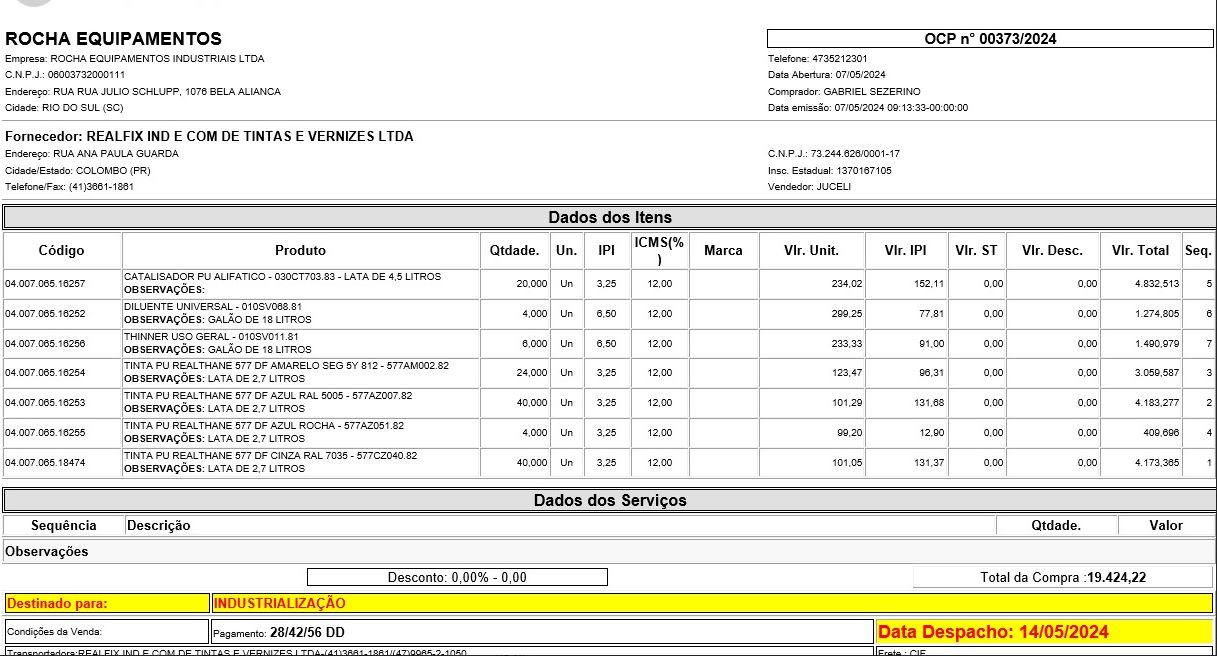Click the Vlr. Unit. column header
The width and height of the screenshot is (1217, 656).
[811, 251]
